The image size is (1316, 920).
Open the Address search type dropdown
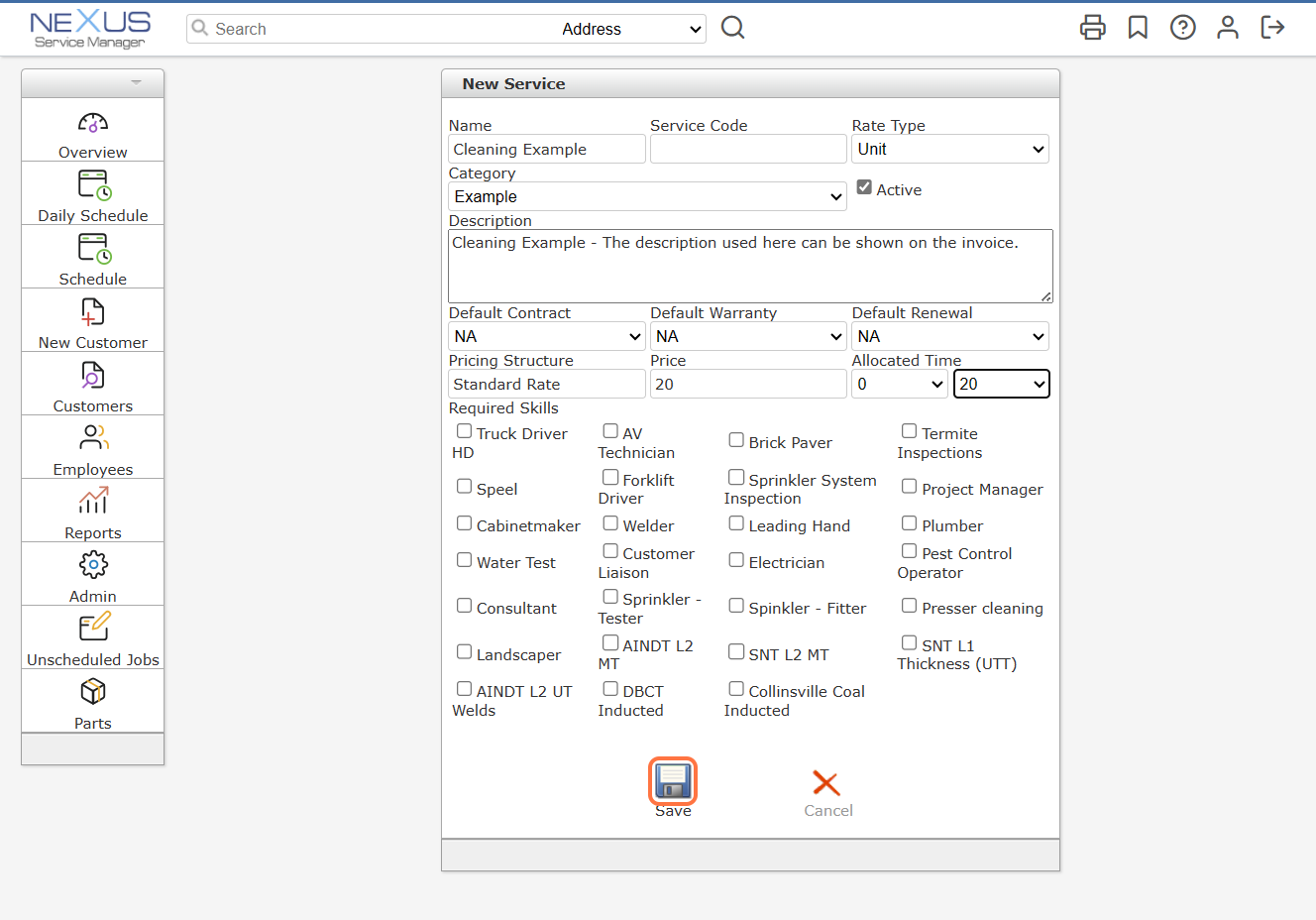(x=631, y=29)
